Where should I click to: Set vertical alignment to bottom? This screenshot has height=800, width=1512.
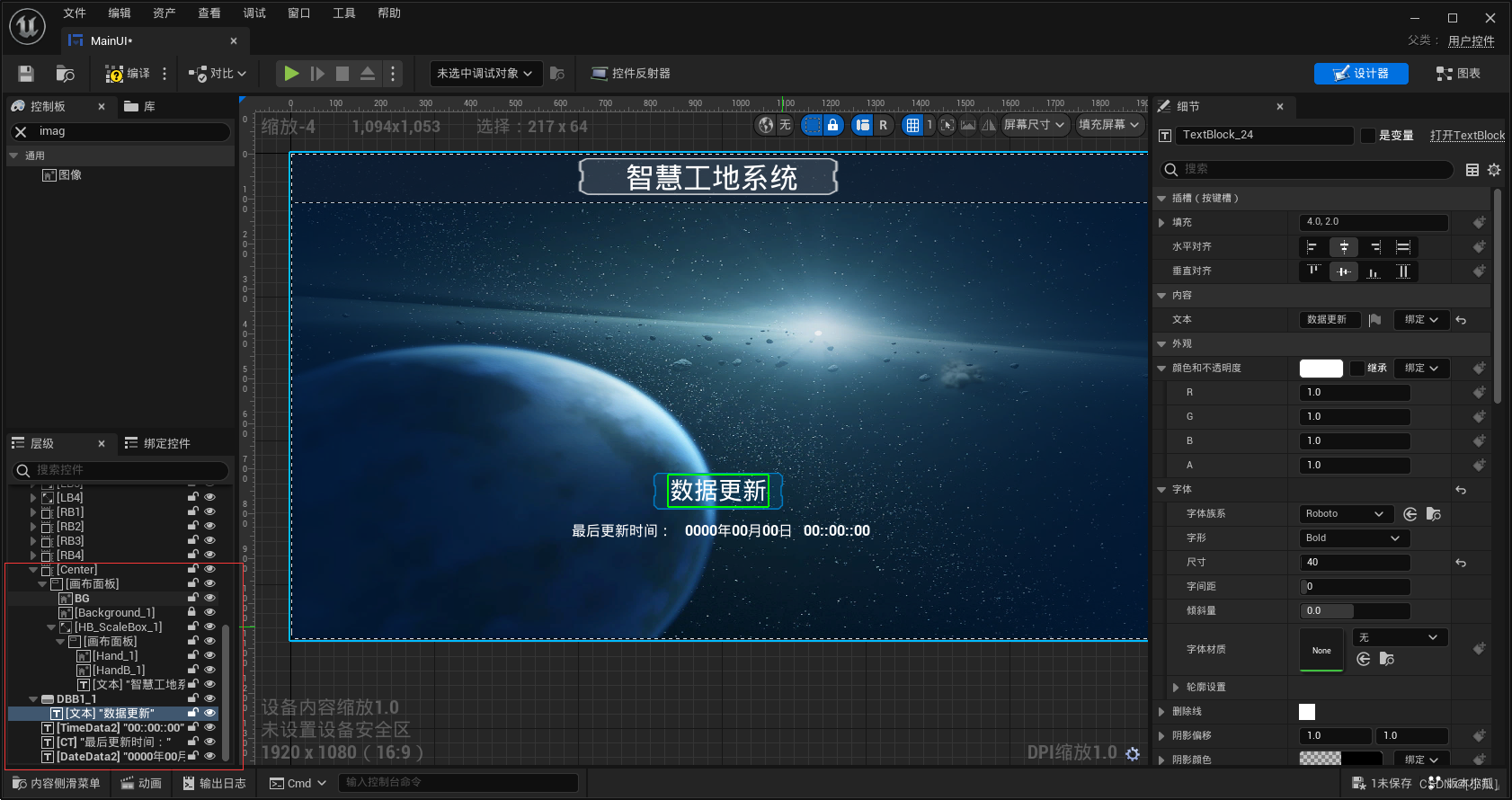point(1374,271)
